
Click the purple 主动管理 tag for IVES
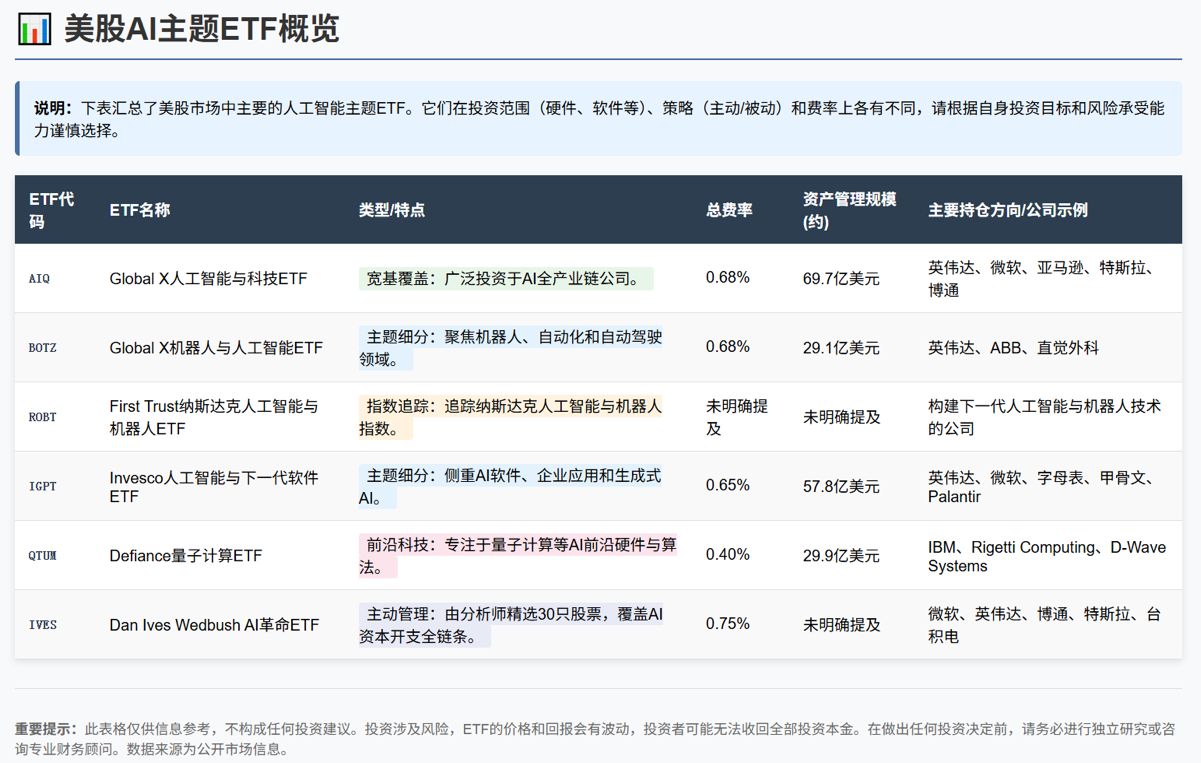510,625
